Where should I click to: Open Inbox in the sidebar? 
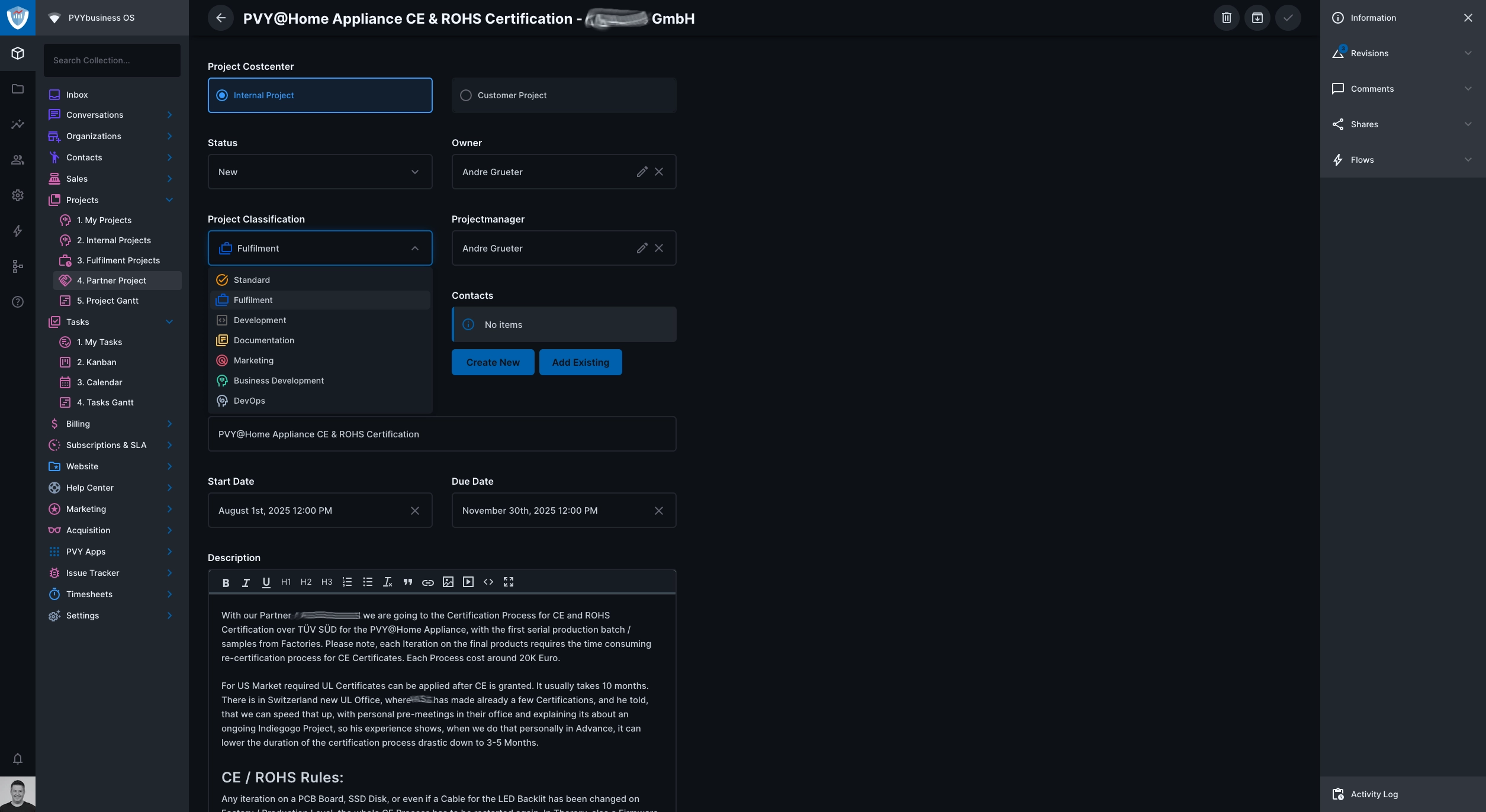pyautogui.click(x=112, y=95)
